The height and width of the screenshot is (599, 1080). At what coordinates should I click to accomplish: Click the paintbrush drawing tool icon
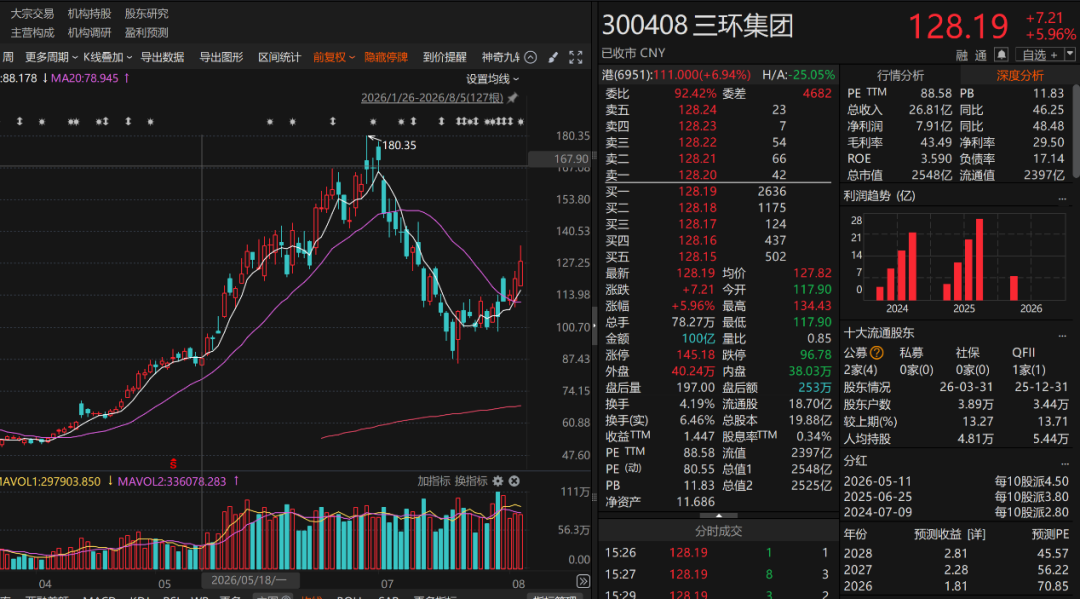pos(553,58)
